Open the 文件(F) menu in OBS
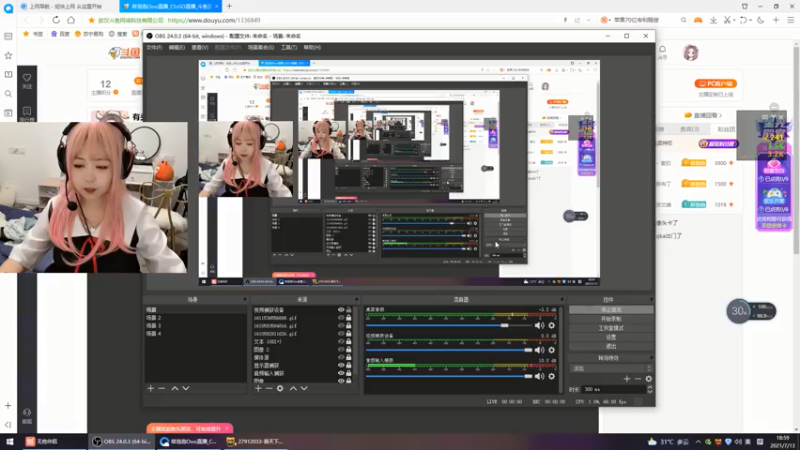The width and height of the screenshot is (800, 450). (x=154, y=47)
